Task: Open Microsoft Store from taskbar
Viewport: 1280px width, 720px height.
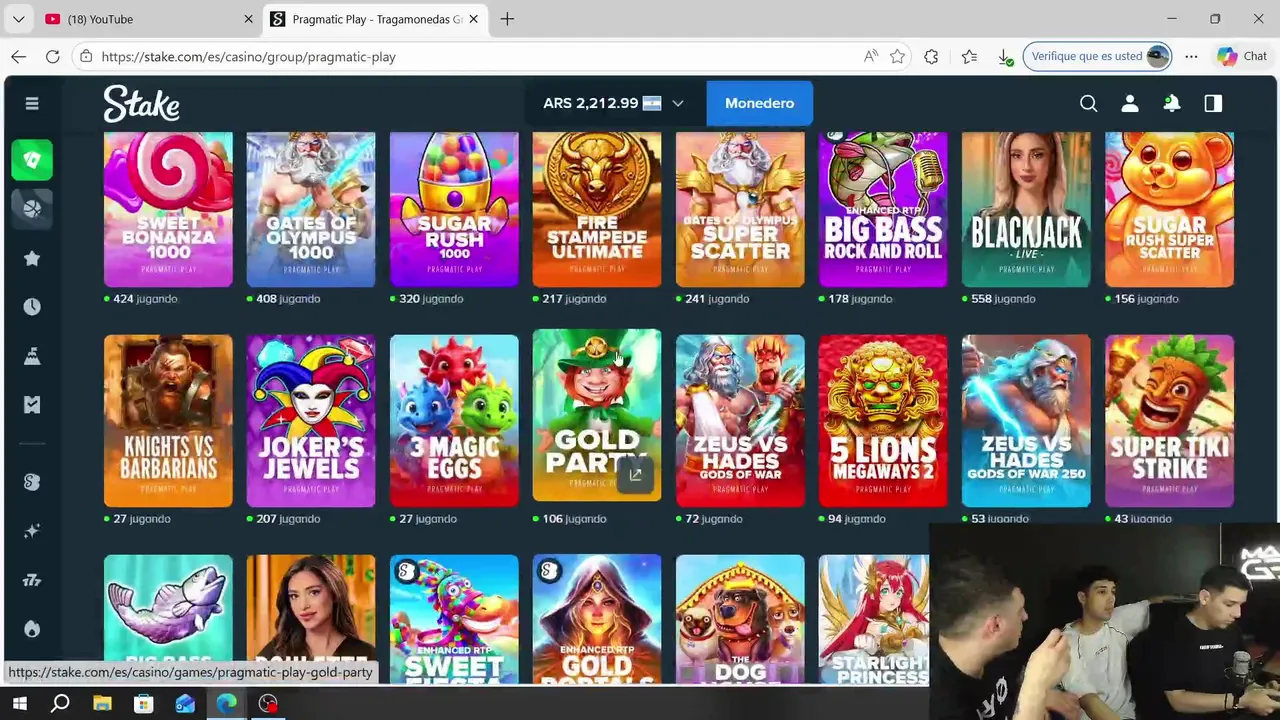Action: (x=143, y=704)
